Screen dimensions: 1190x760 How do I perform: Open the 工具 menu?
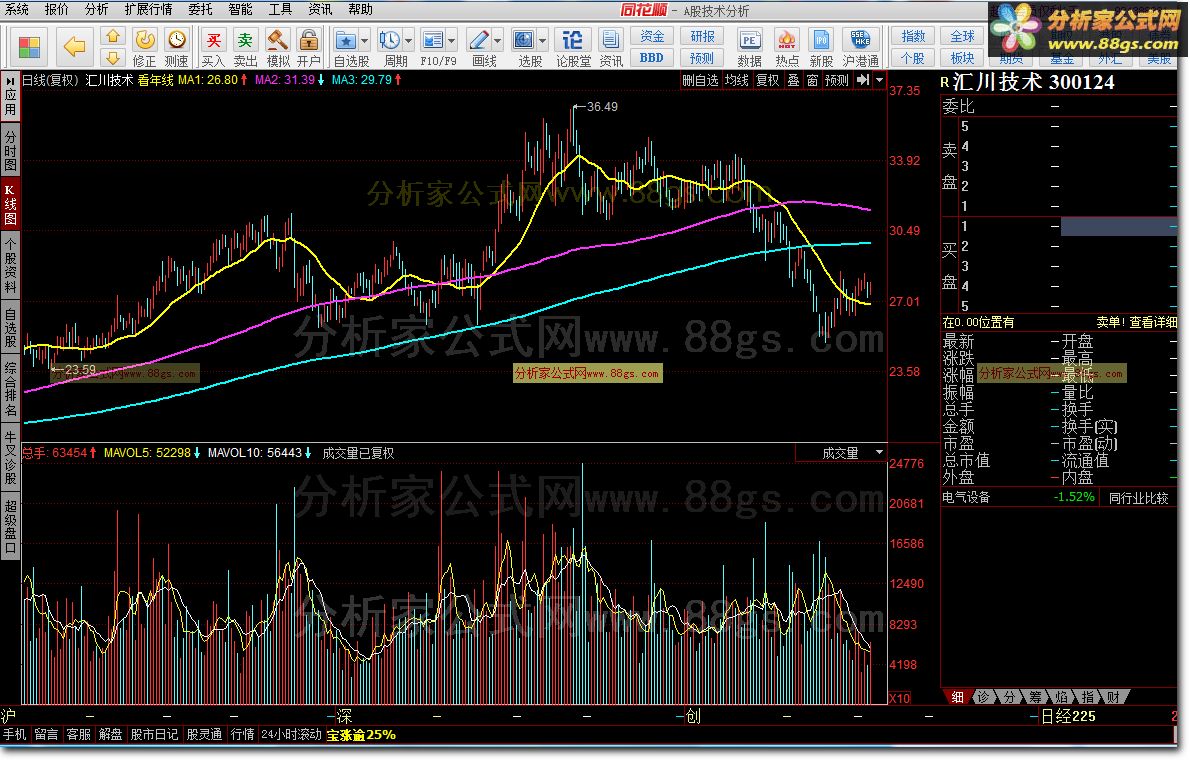pyautogui.click(x=280, y=9)
